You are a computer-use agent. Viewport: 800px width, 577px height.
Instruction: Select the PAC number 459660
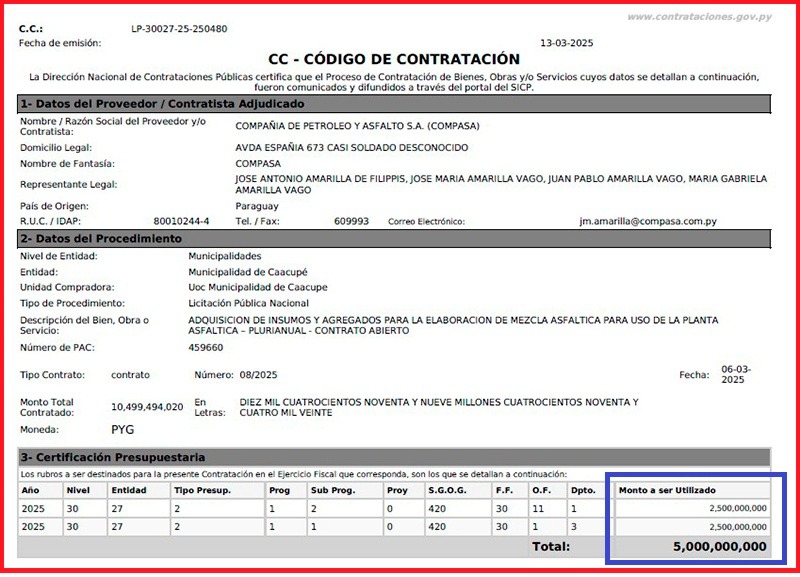click(x=206, y=348)
